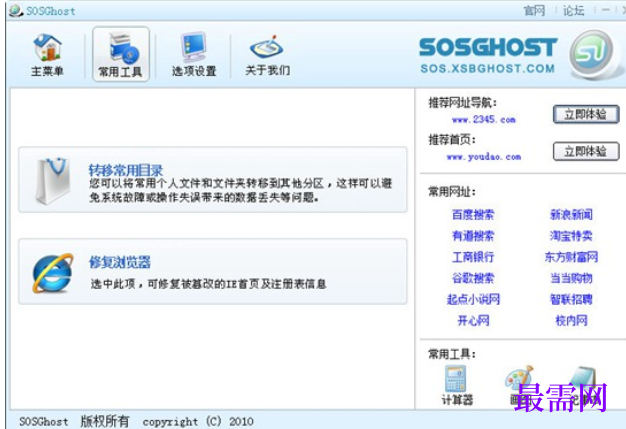Image resolution: width=626 pixels, height=429 pixels.
Task: Visit 工商银行 link
Action: click(x=473, y=257)
